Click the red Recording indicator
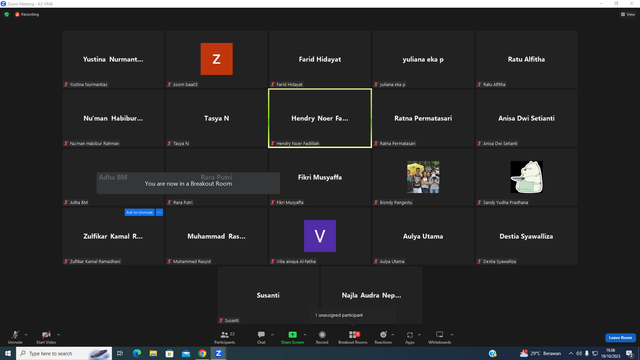 click(x=27, y=14)
